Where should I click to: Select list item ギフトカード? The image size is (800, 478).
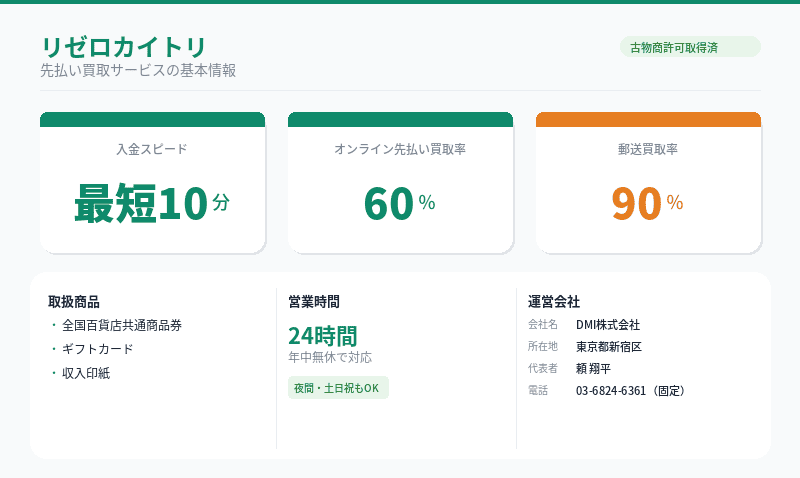pyautogui.click(x=97, y=349)
